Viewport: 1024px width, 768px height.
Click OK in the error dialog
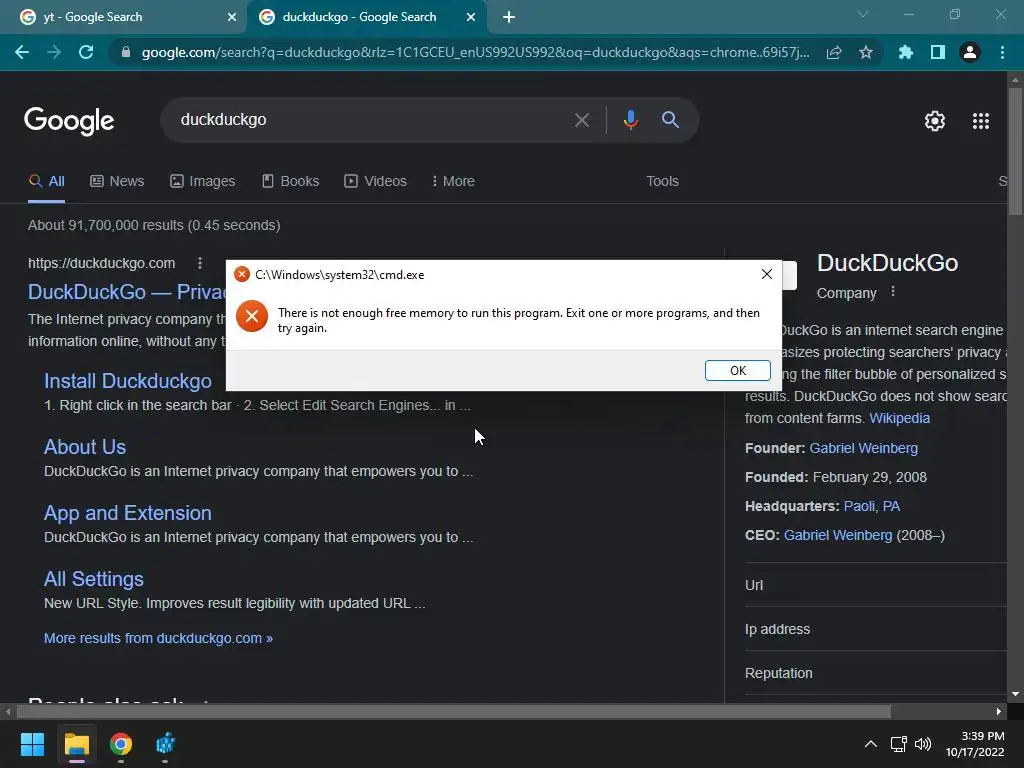point(738,370)
